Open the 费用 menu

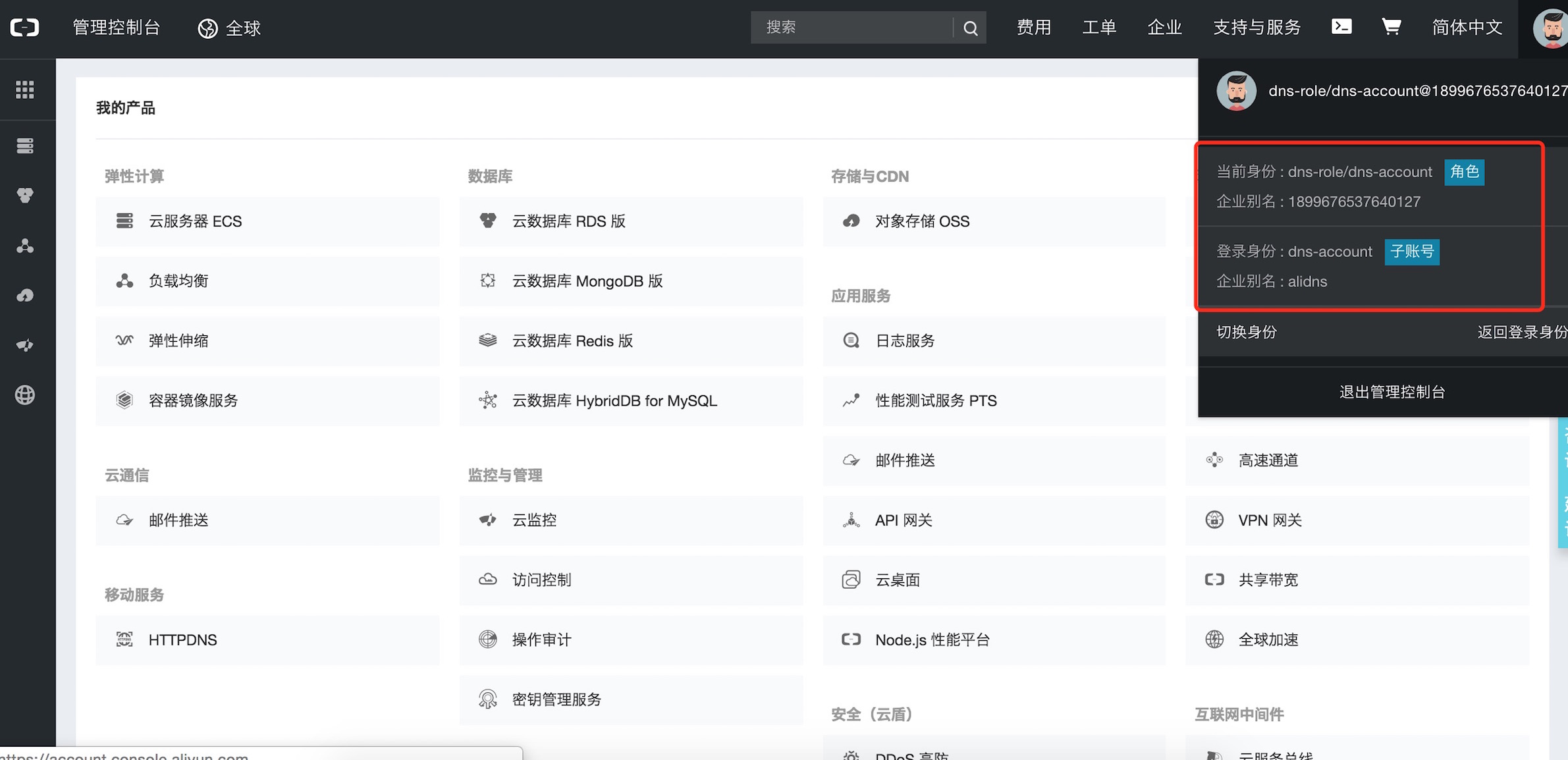point(1033,28)
